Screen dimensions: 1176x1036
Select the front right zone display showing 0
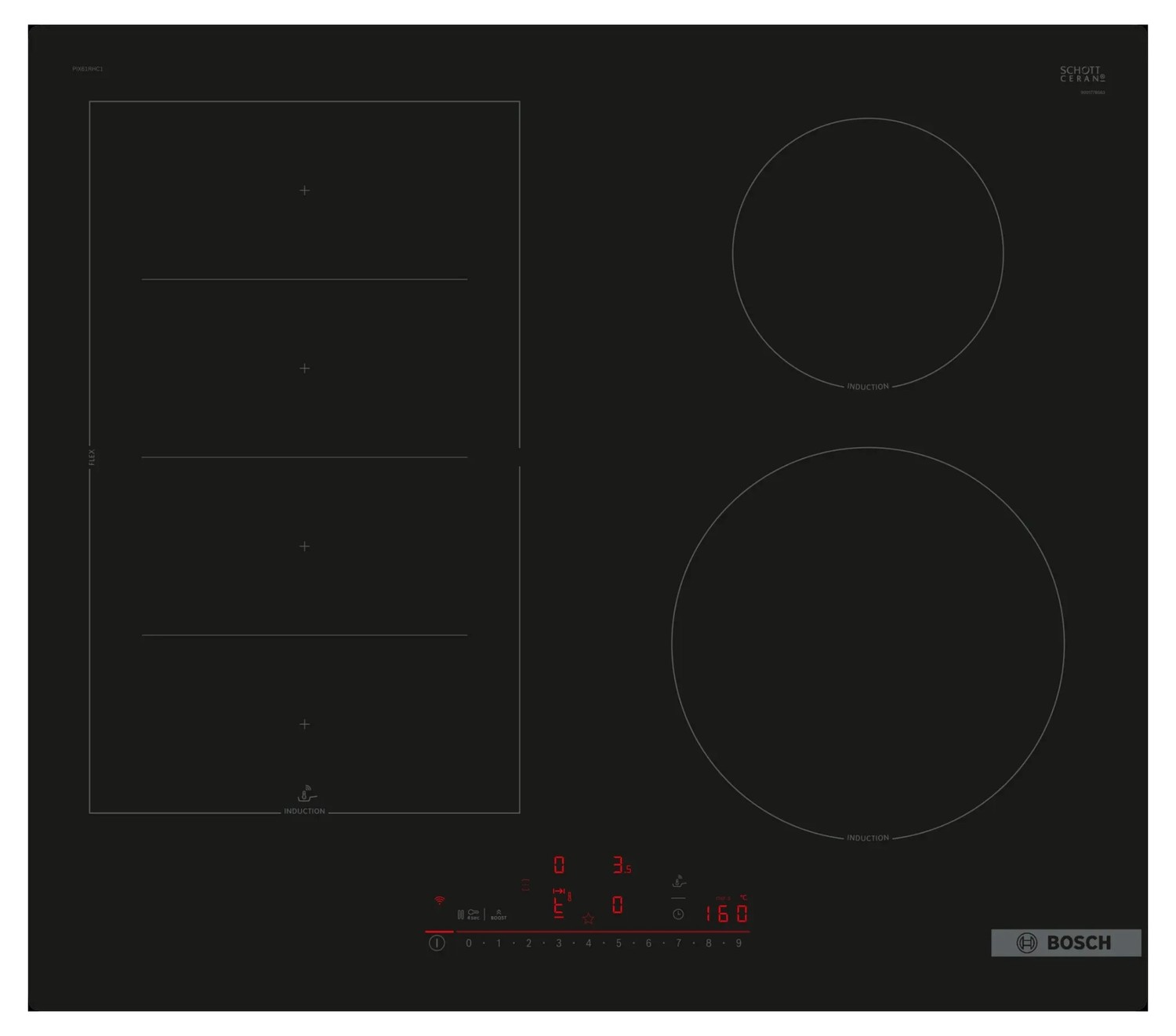click(618, 905)
